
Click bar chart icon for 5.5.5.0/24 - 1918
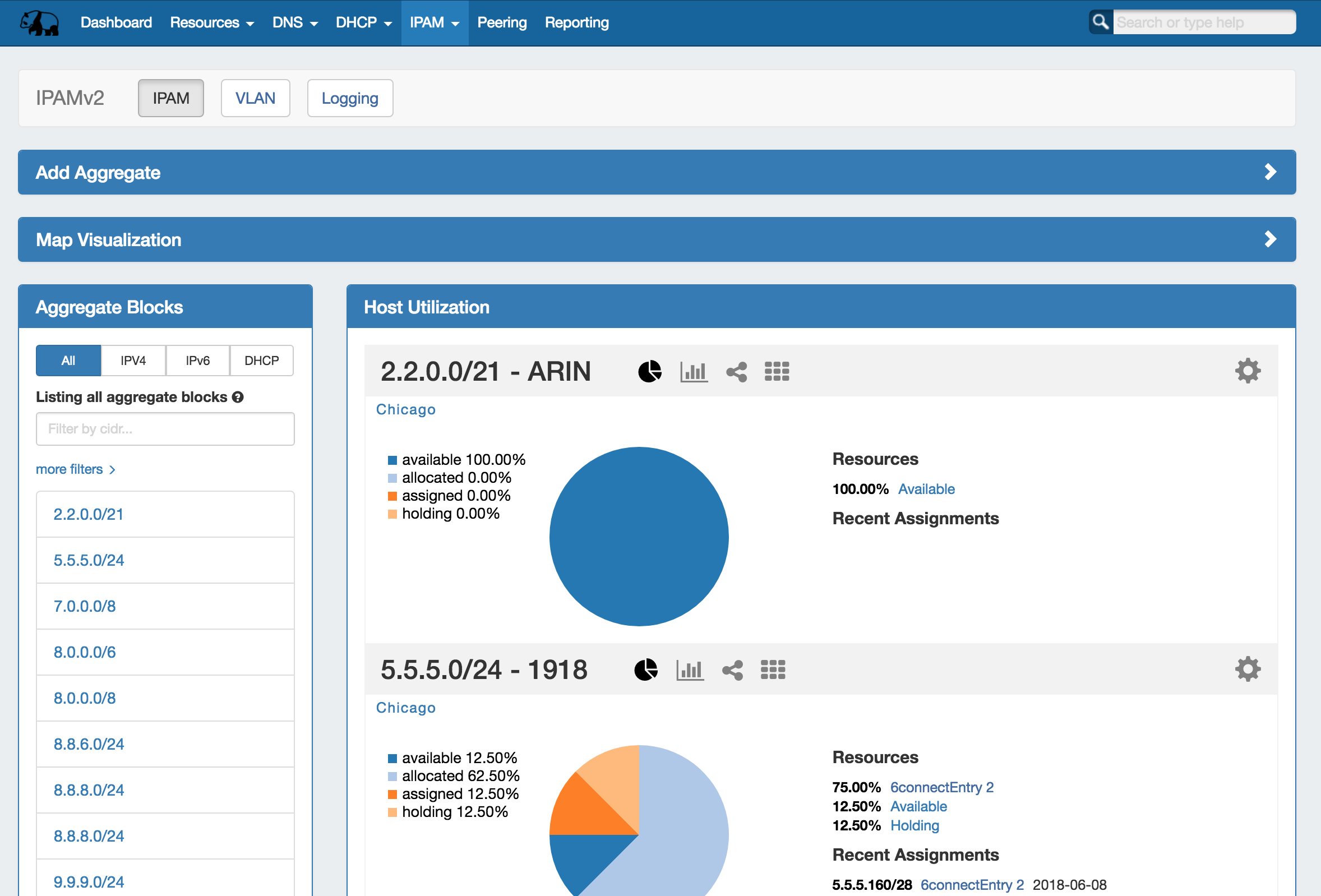click(x=690, y=669)
